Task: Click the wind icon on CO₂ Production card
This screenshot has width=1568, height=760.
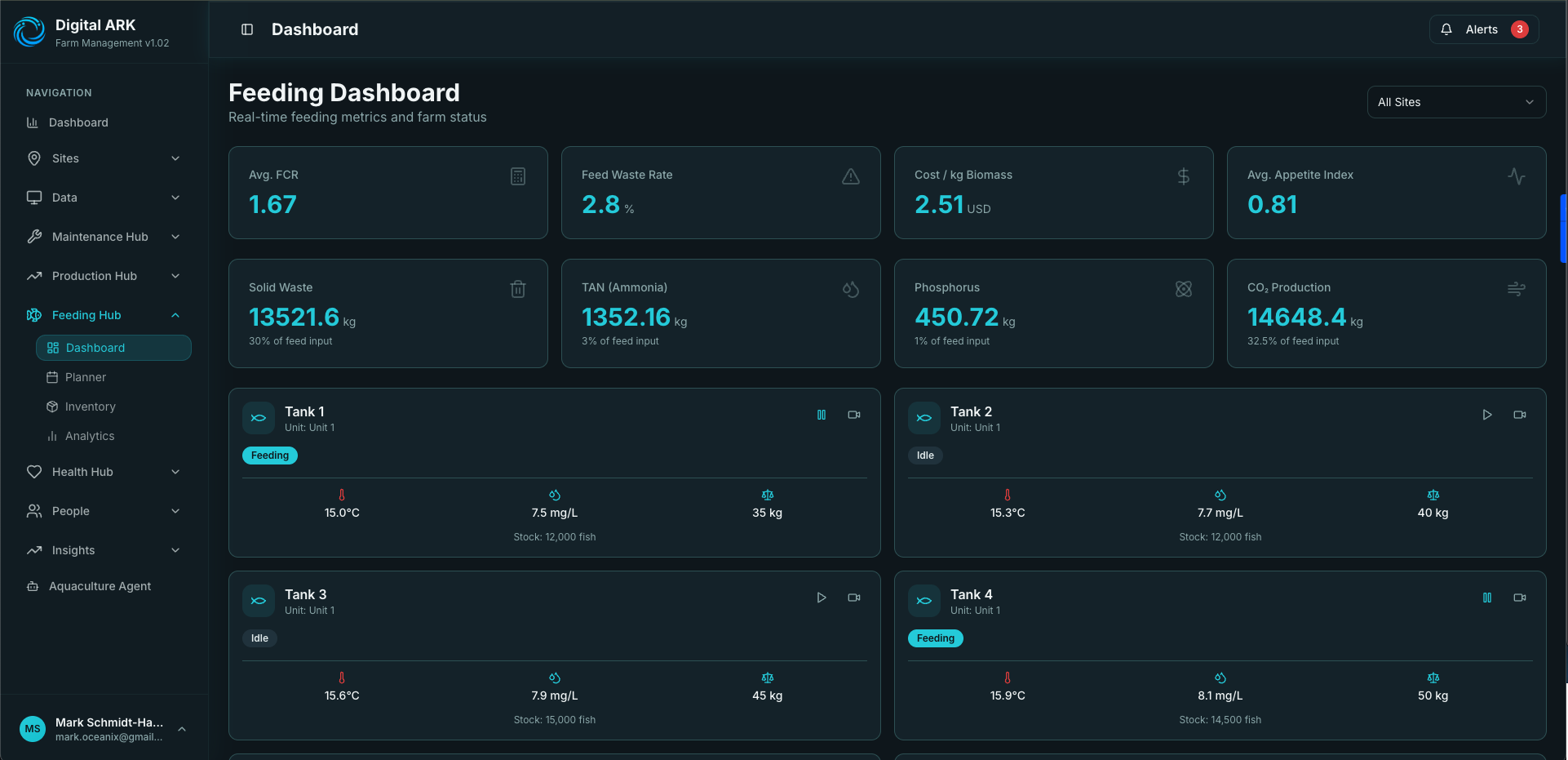Action: pos(1517,289)
